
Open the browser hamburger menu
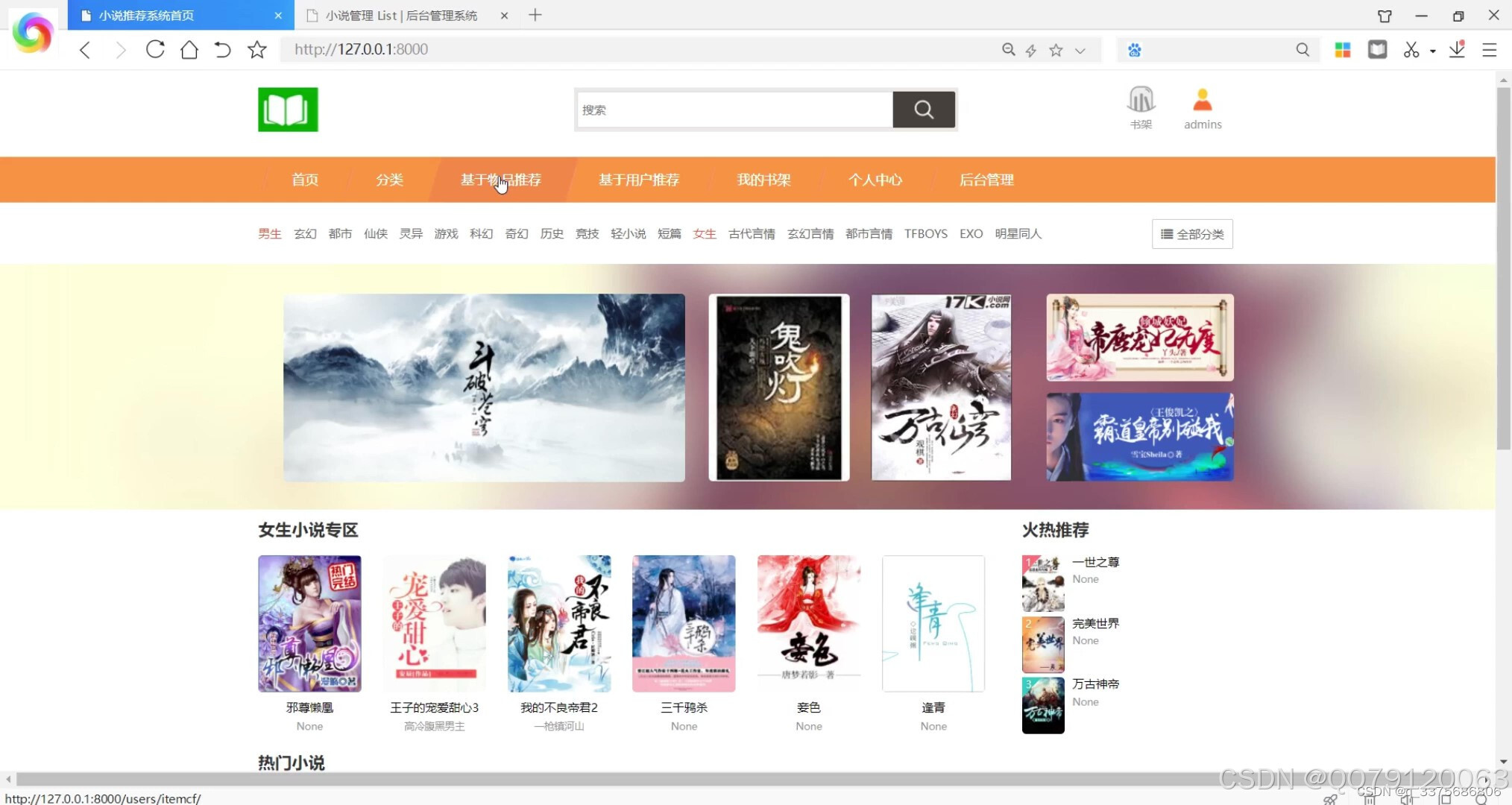coord(1490,50)
